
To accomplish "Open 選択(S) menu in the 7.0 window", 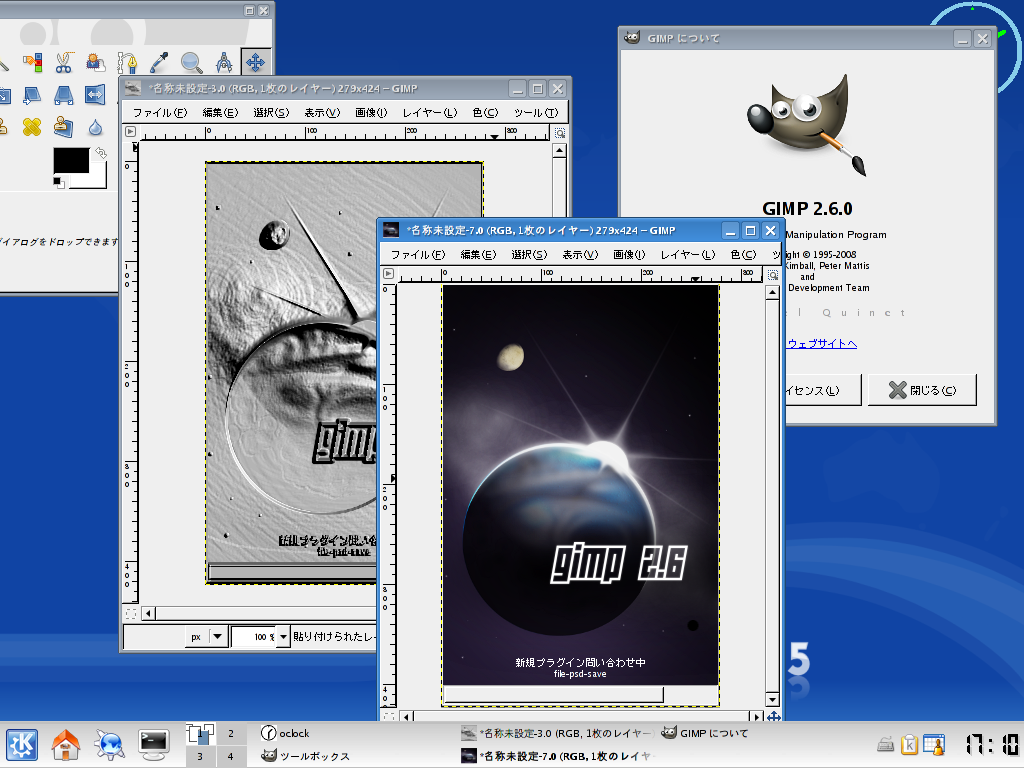I will pyautogui.click(x=529, y=255).
